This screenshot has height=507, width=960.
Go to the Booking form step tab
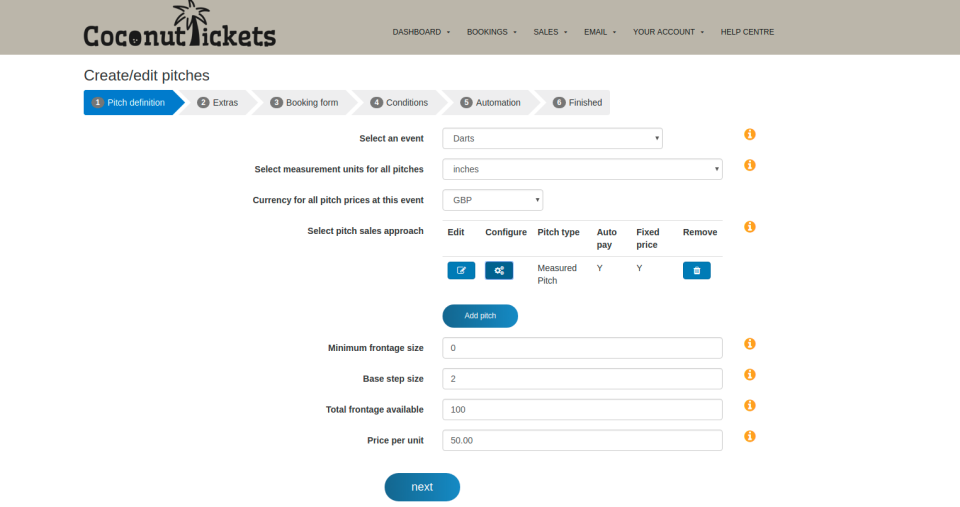(304, 102)
